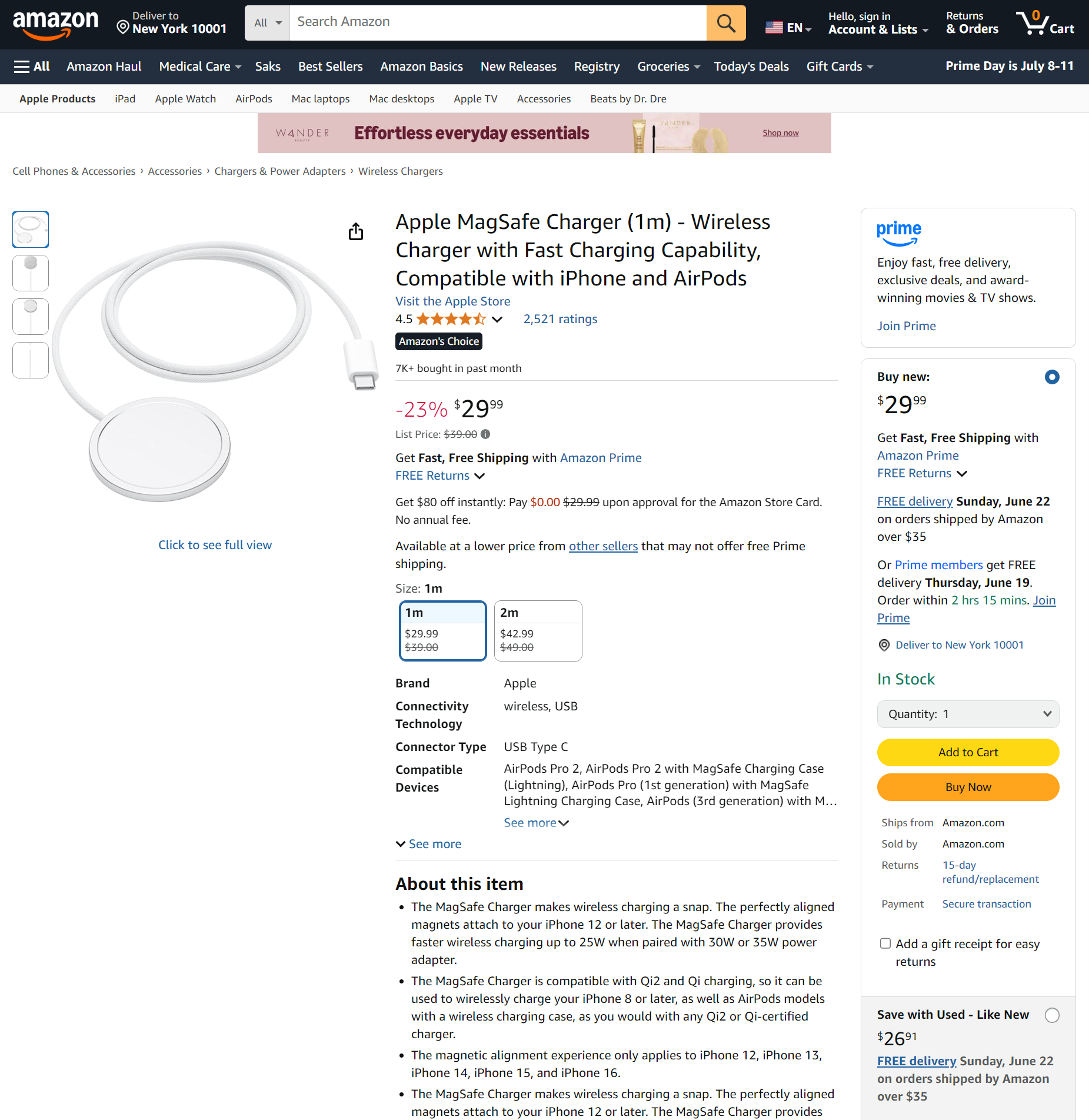Open the Visit the Apple Store link
1089x1120 pixels.
452,301
